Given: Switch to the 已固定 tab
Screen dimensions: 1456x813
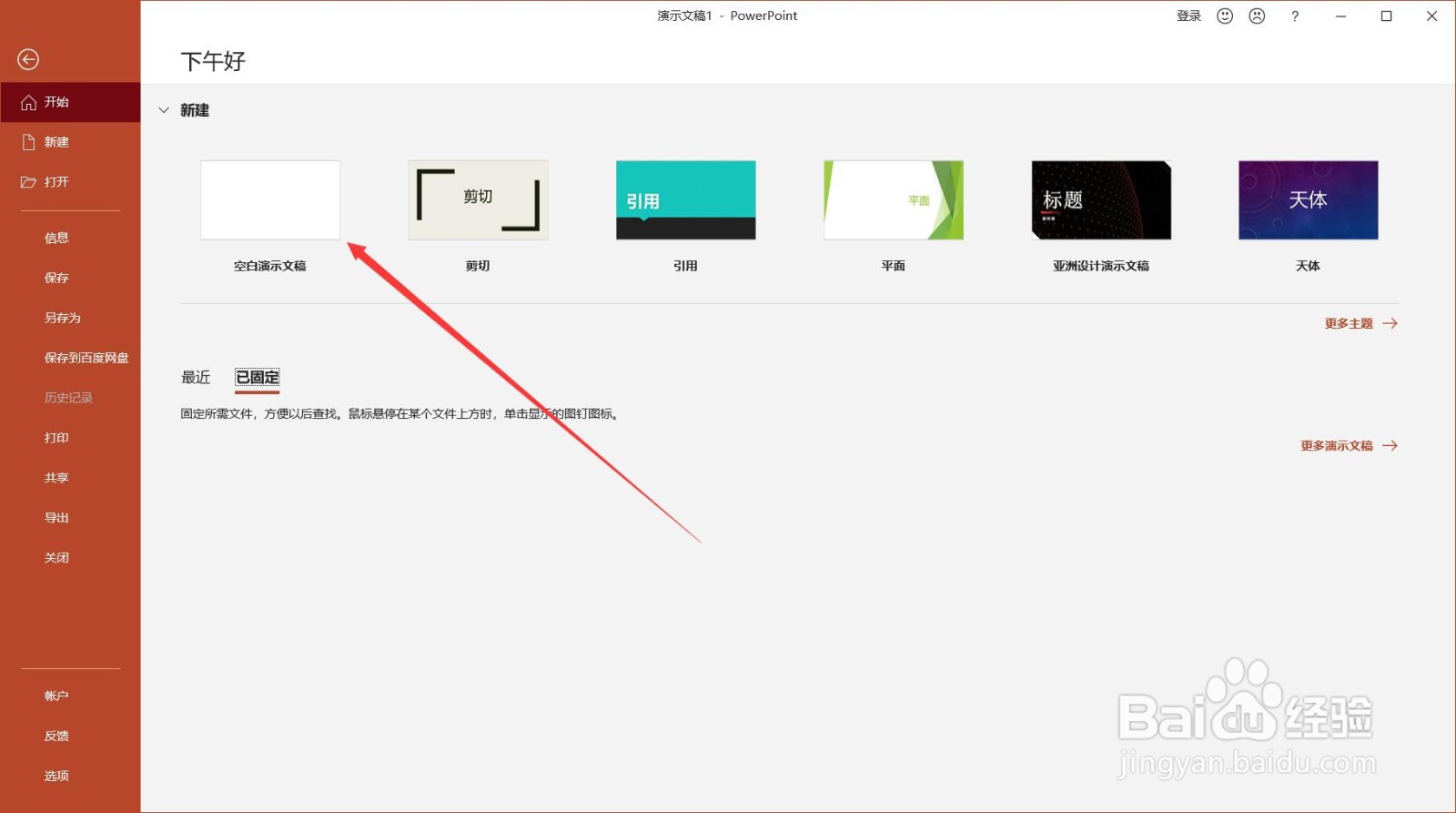Looking at the screenshot, I should 258,377.
